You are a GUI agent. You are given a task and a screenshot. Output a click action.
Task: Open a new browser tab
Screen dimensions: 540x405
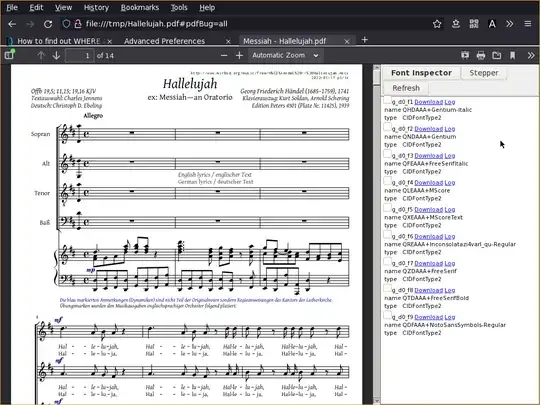(x=365, y=40)
